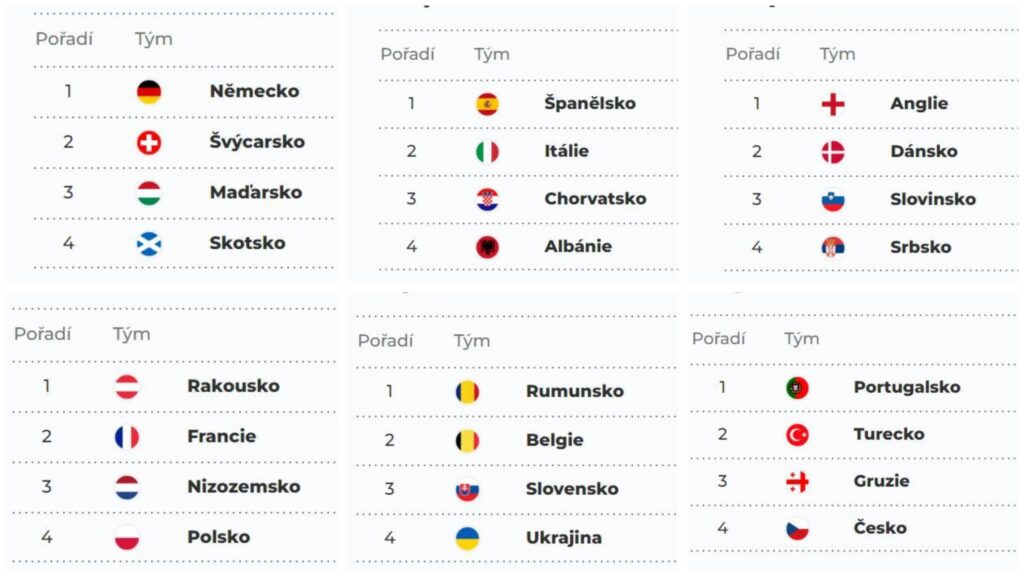Viewport: 1024px width, 576px height.
Task: Click the Turkey flag icon
Action: click(797, 434)
